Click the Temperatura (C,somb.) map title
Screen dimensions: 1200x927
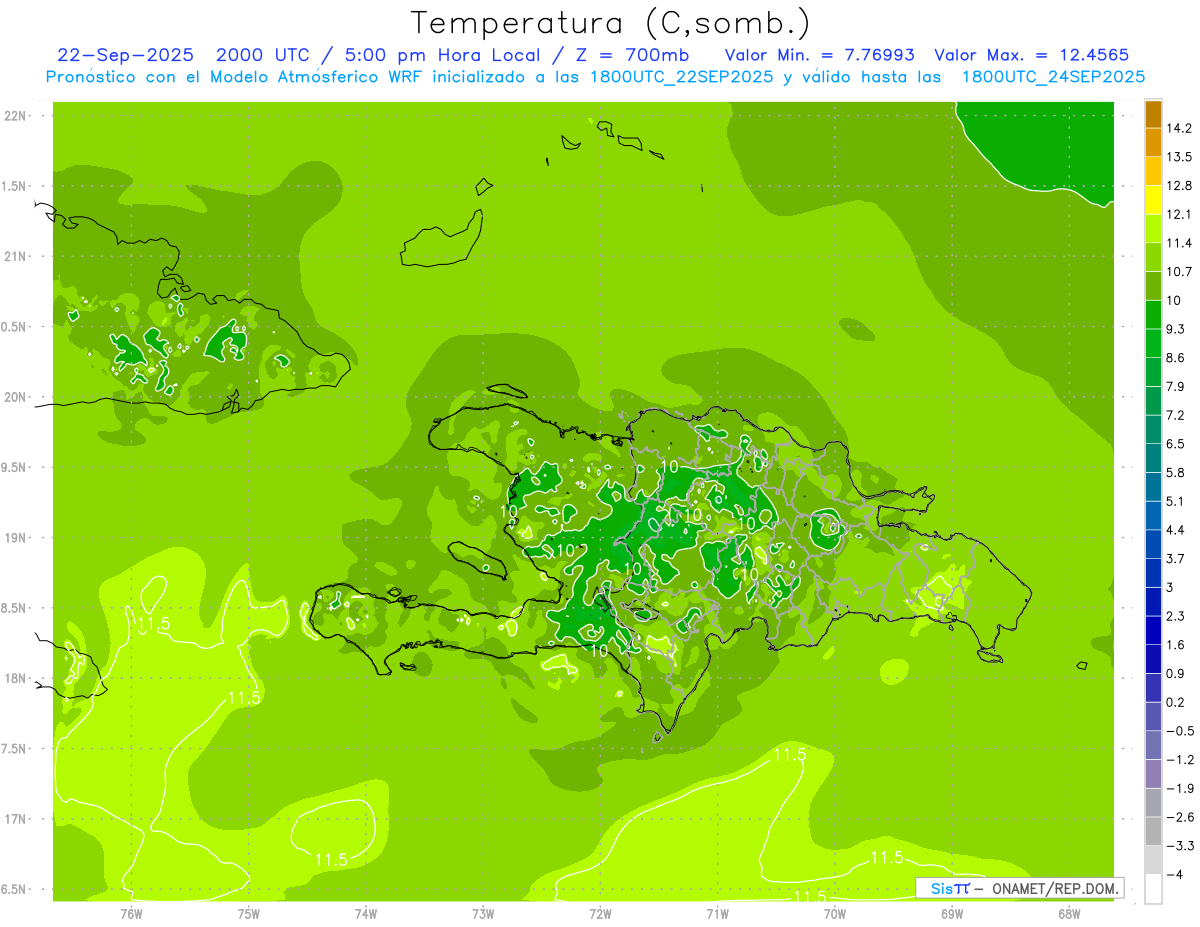click(611, 22)
